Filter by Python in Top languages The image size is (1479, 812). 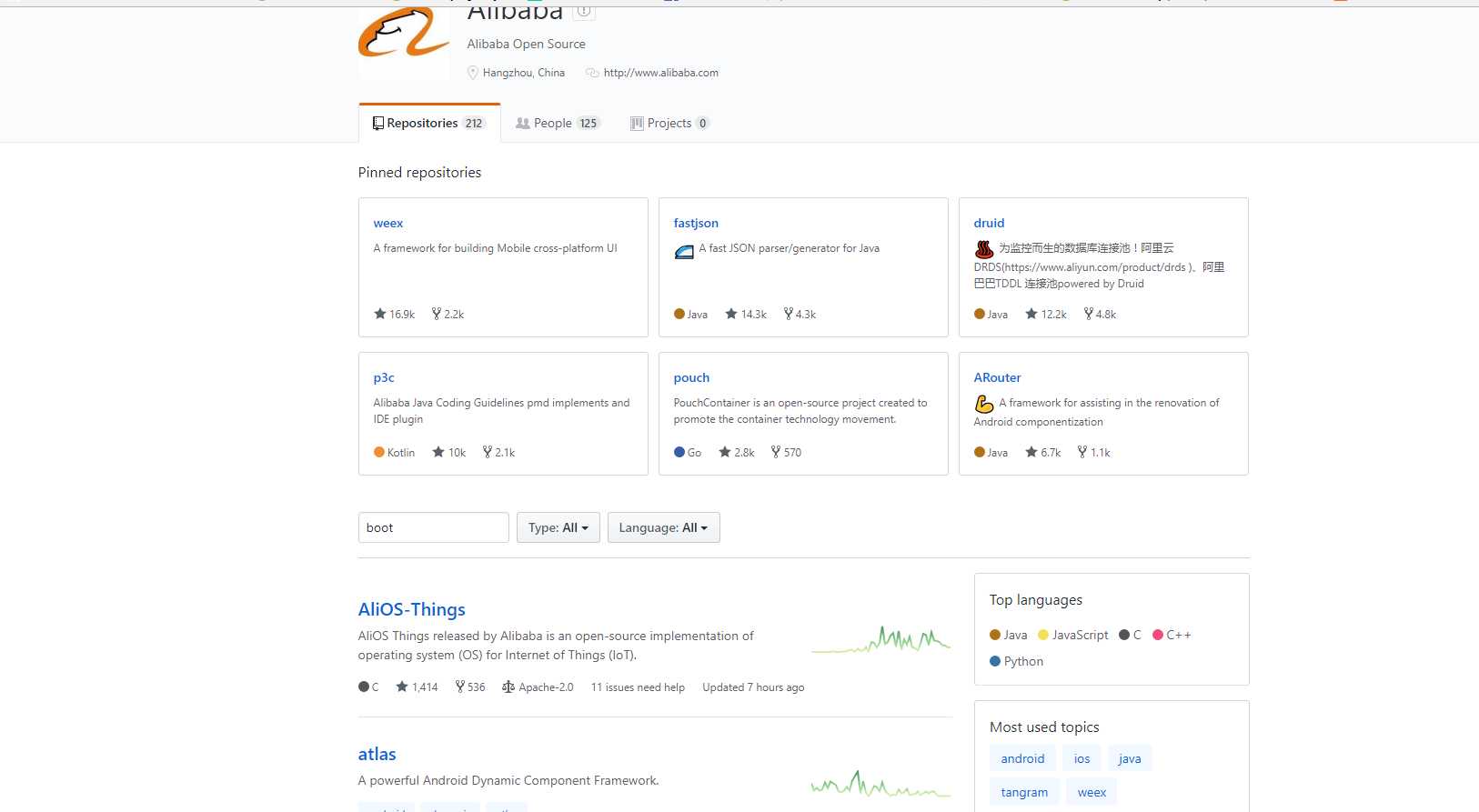point(1016,661)
